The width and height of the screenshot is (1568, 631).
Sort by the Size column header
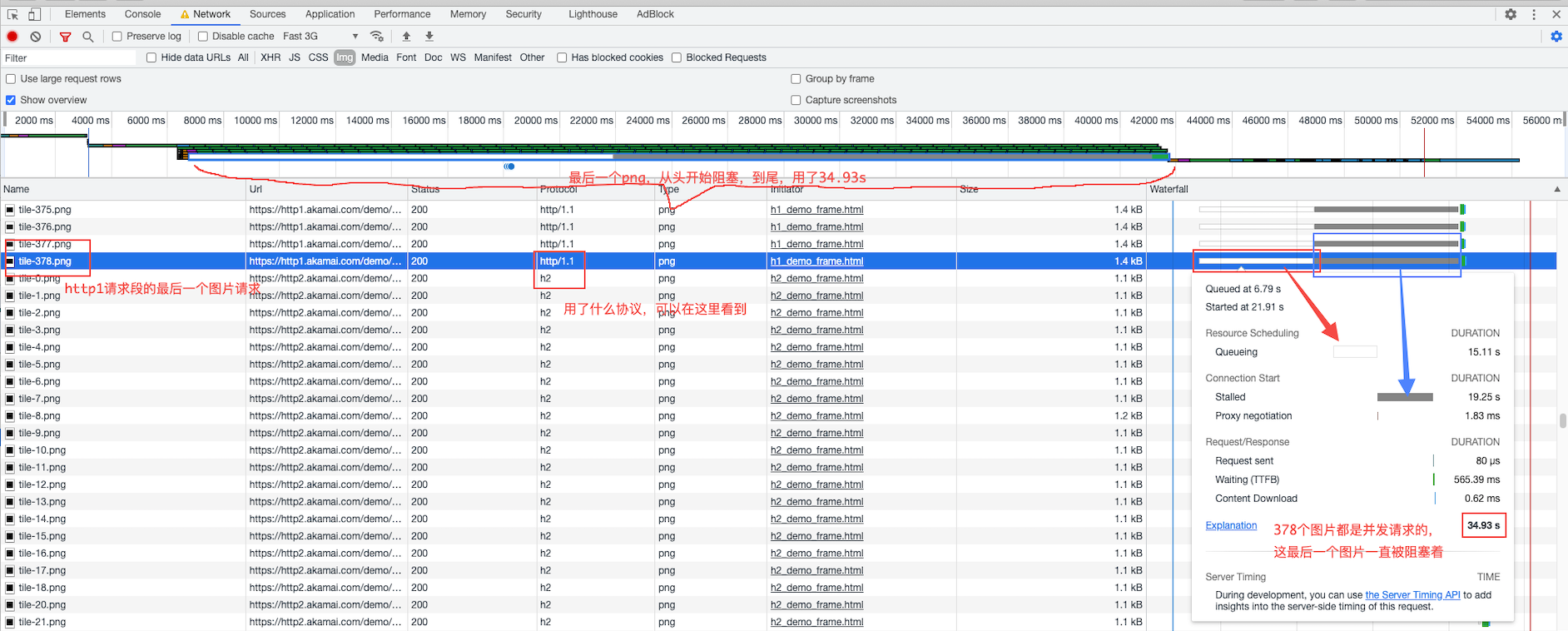(x=1051, y=190)
